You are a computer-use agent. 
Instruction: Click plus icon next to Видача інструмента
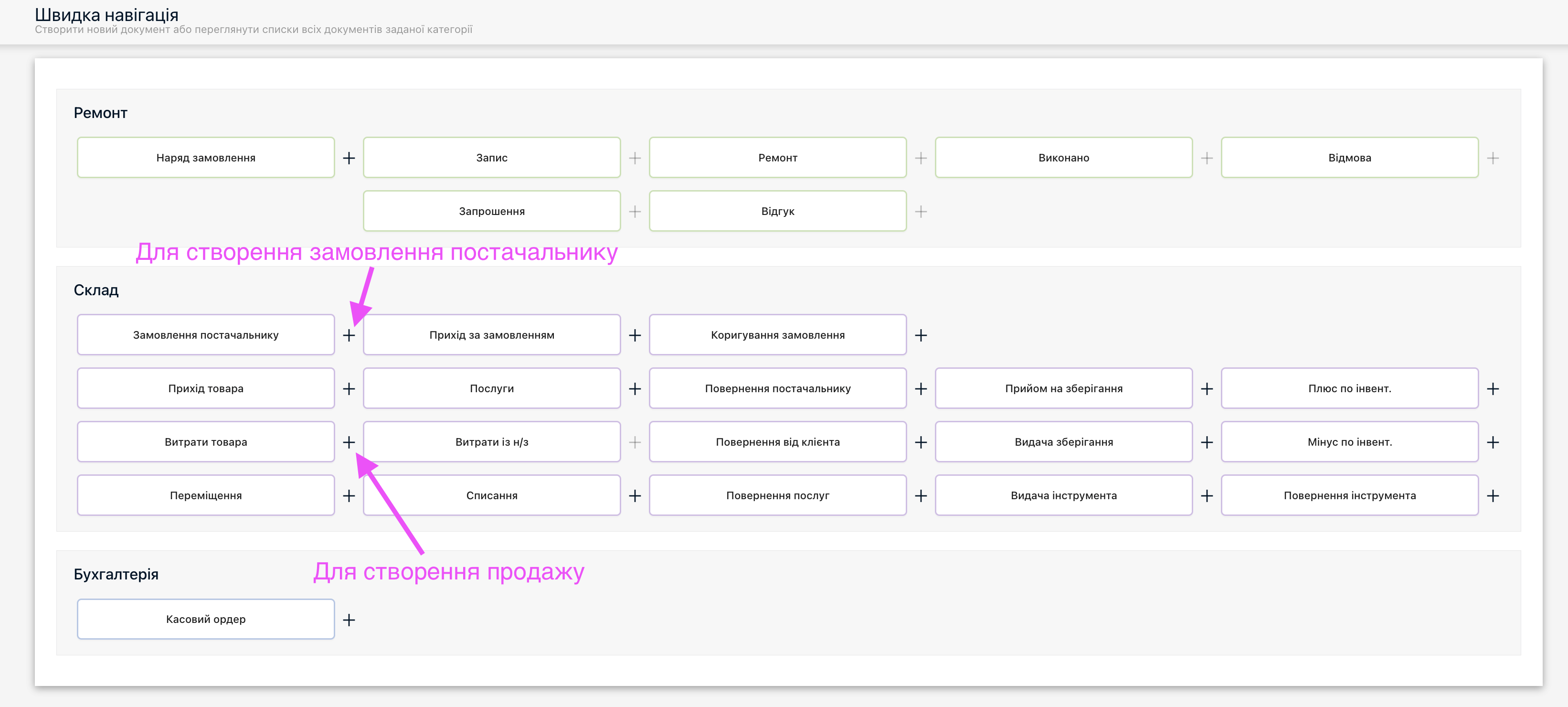point(1207,496)
